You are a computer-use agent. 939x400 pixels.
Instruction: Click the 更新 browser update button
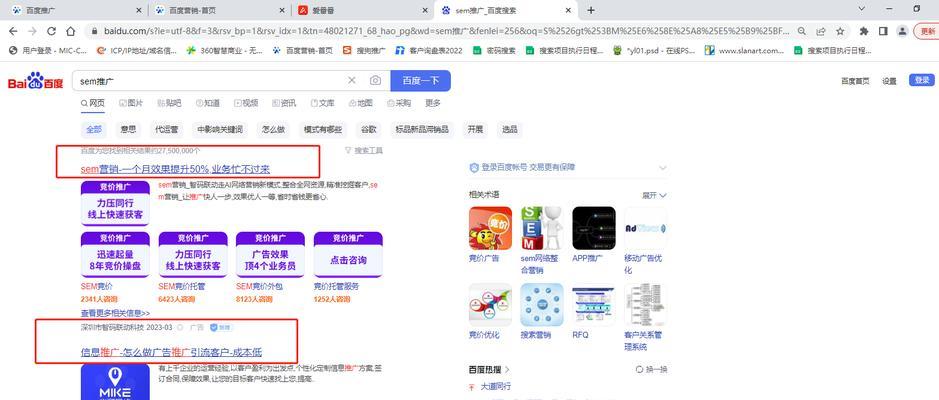(x=926, y=31)
